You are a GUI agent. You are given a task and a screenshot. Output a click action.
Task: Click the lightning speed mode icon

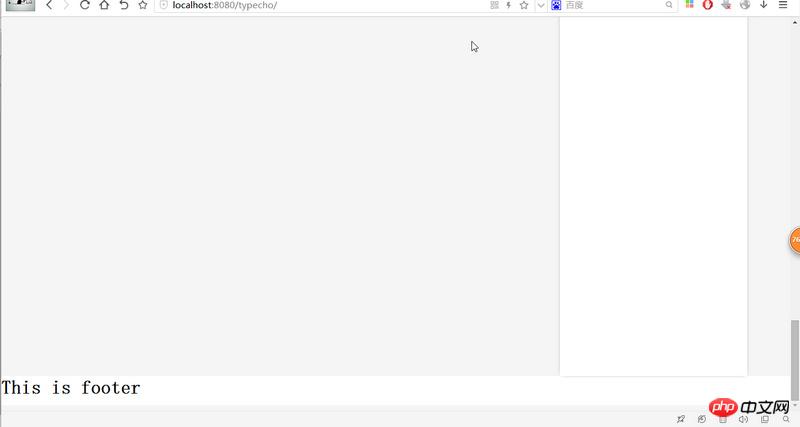coord(509,5)
